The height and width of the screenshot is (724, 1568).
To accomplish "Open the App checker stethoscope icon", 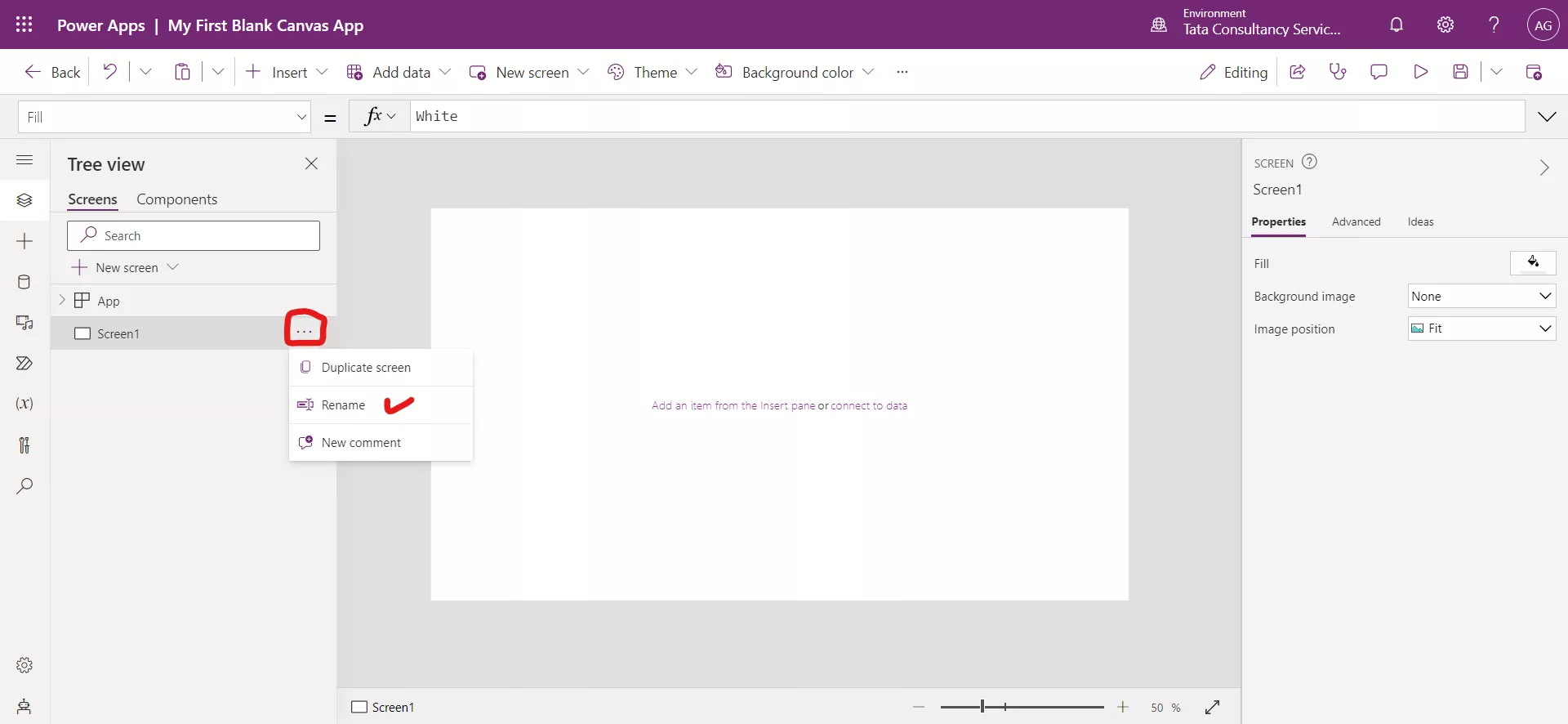I will [x=1338, y=72].
